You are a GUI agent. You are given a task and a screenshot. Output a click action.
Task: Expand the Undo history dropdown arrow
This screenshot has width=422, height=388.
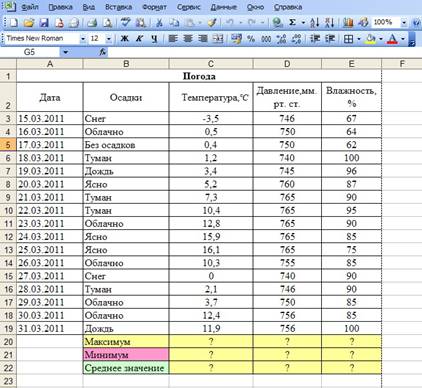tap(240, 23)
